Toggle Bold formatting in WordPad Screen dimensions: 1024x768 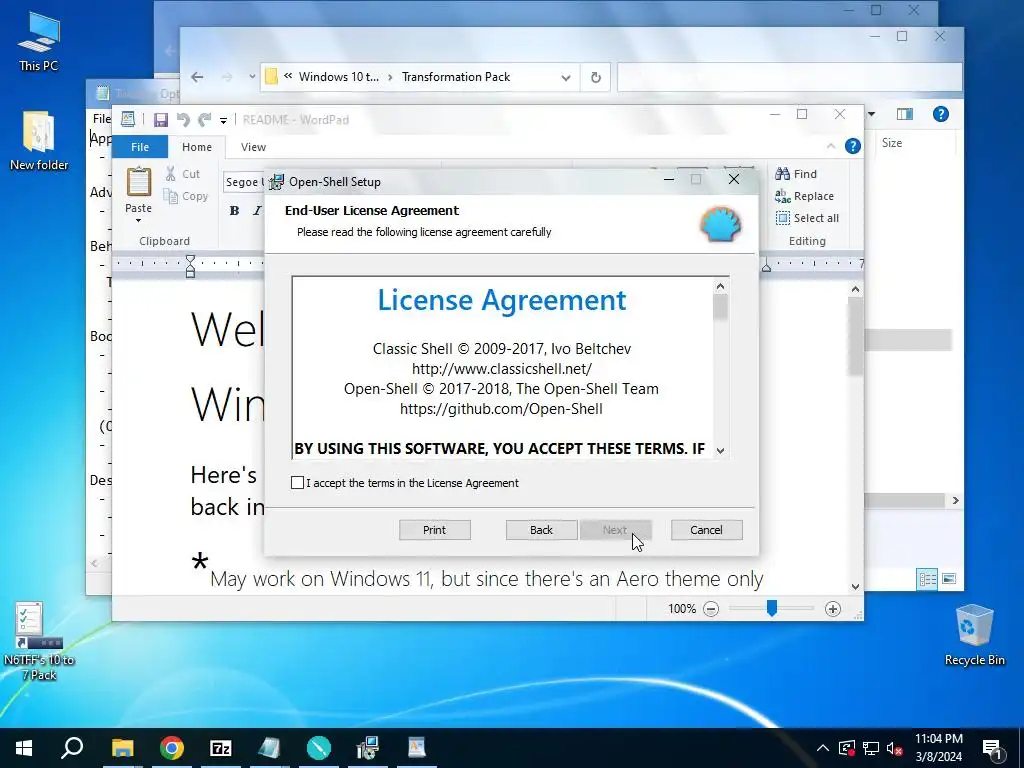click(x=234, y=210)
